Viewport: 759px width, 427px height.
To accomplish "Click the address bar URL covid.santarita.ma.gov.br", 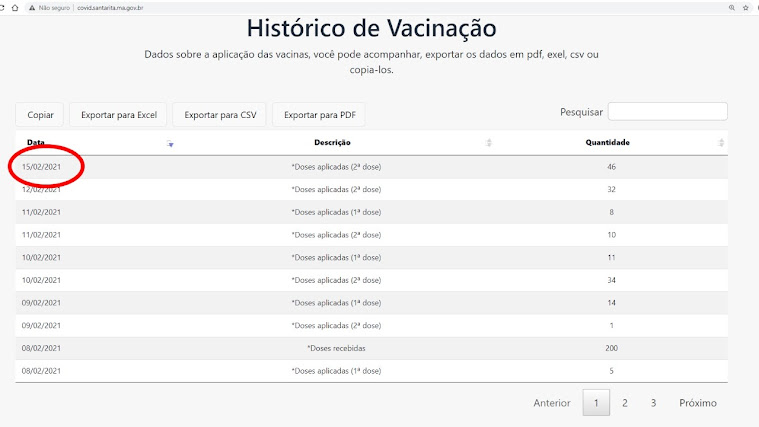I will (110, 8).
